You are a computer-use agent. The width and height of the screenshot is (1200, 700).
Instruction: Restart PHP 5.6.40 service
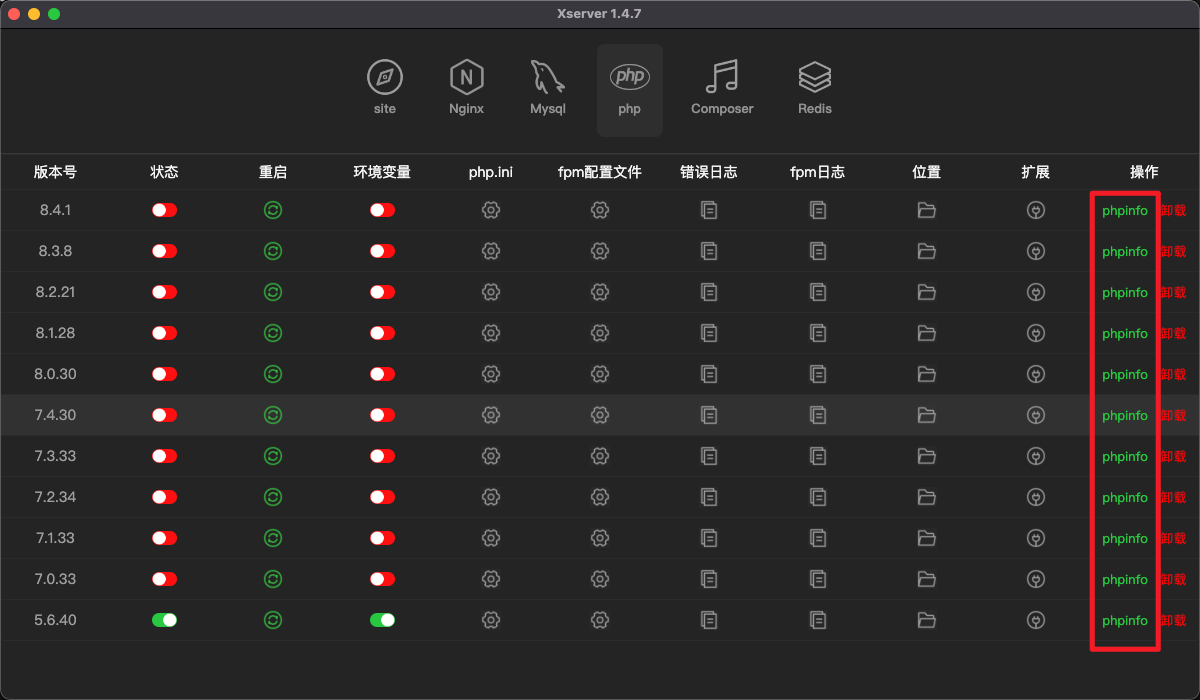pyautogui.click(x=273, y=620)
